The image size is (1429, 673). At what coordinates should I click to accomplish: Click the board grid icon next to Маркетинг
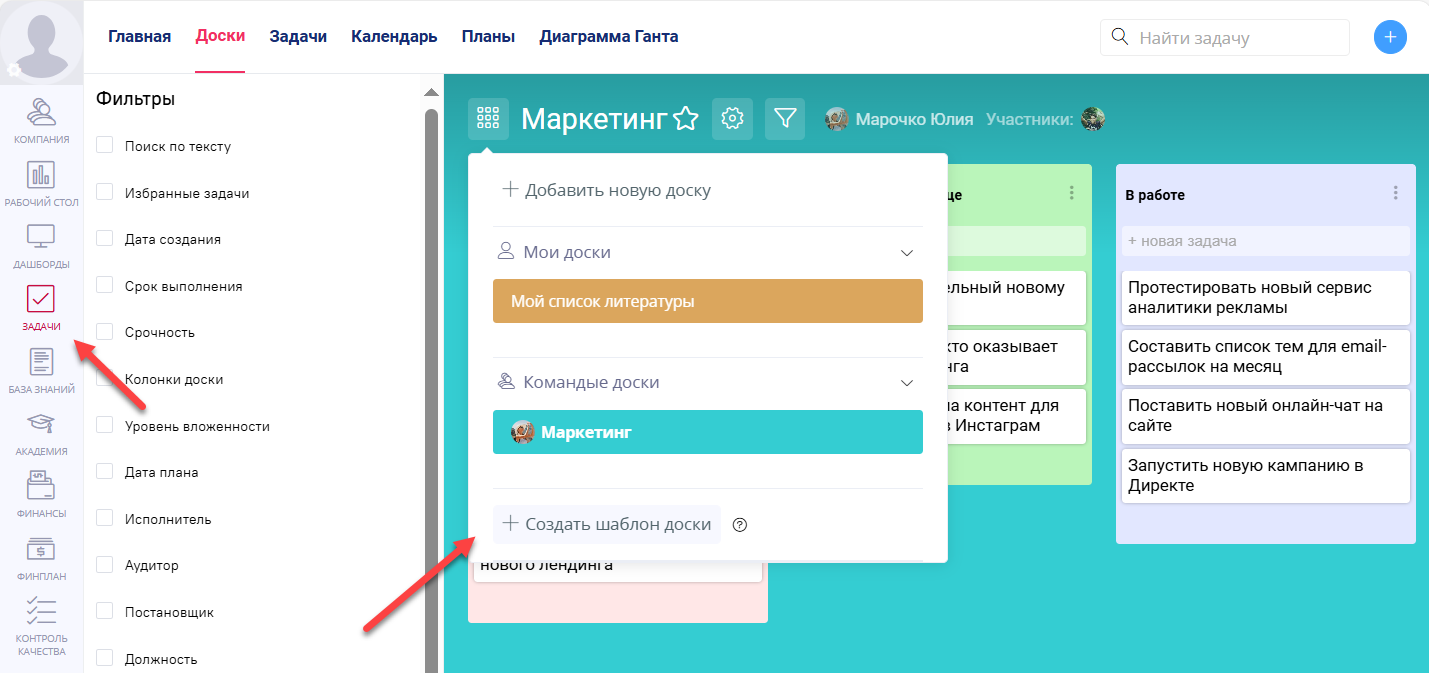(x=488, y=118)
